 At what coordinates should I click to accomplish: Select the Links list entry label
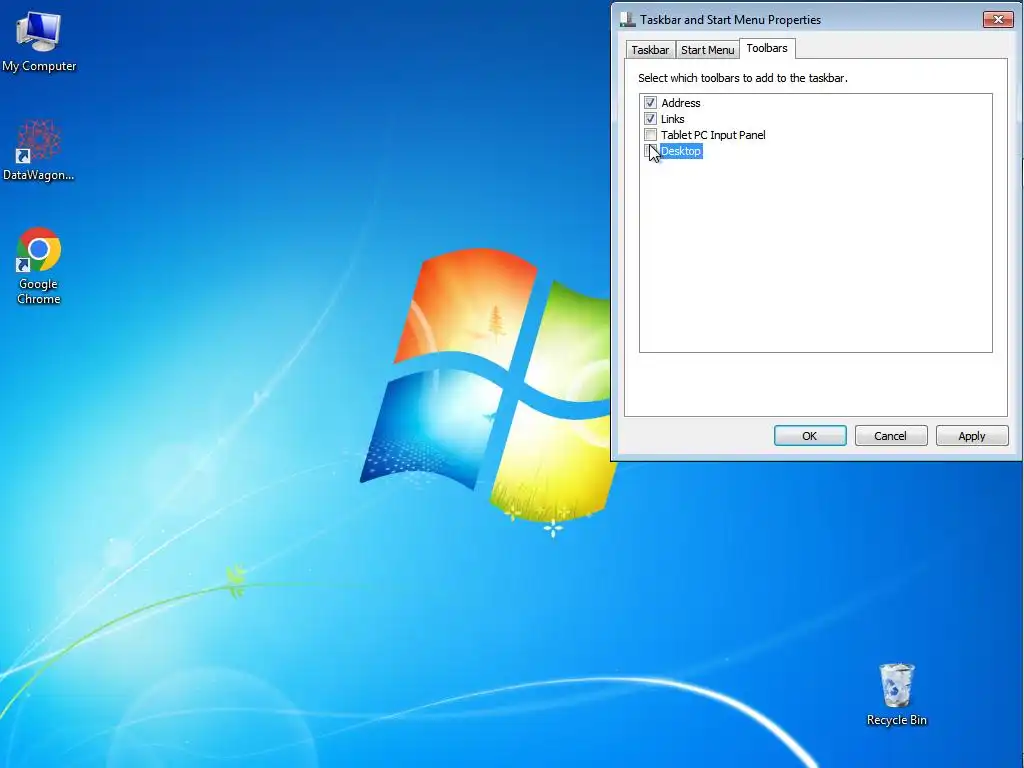pos(673,119)
